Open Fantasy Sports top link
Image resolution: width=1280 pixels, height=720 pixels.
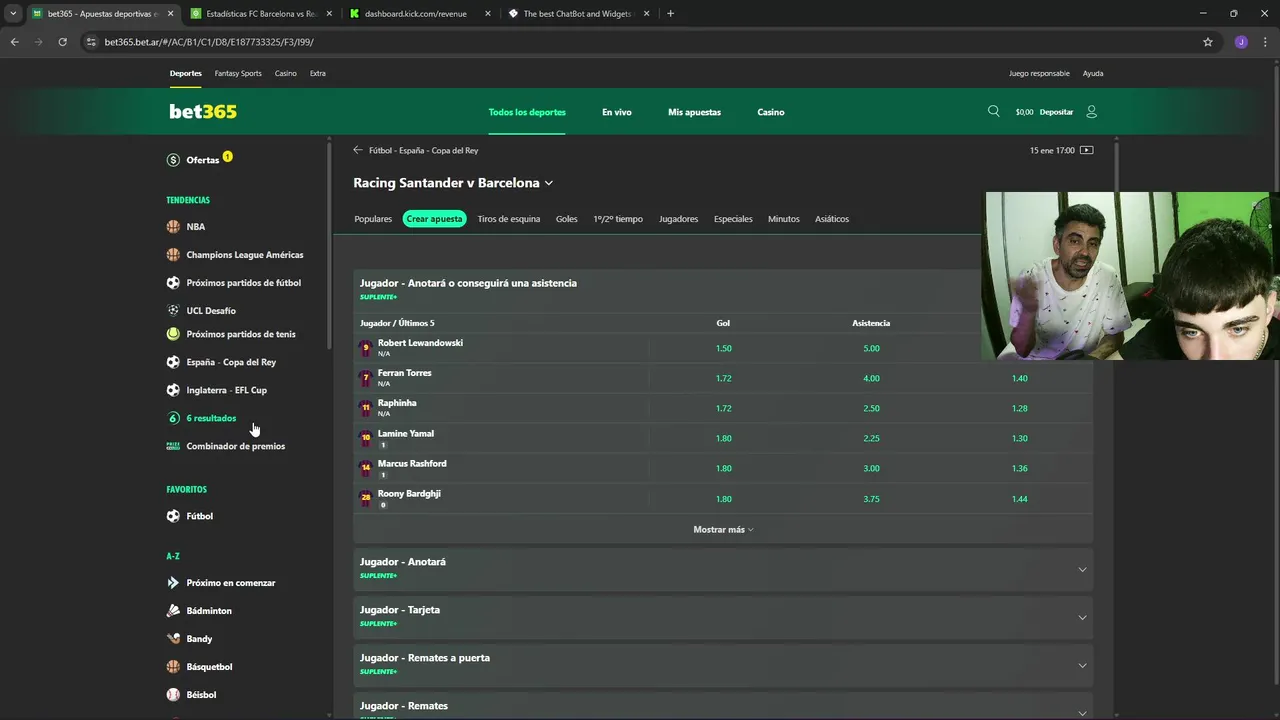(238, 73)
